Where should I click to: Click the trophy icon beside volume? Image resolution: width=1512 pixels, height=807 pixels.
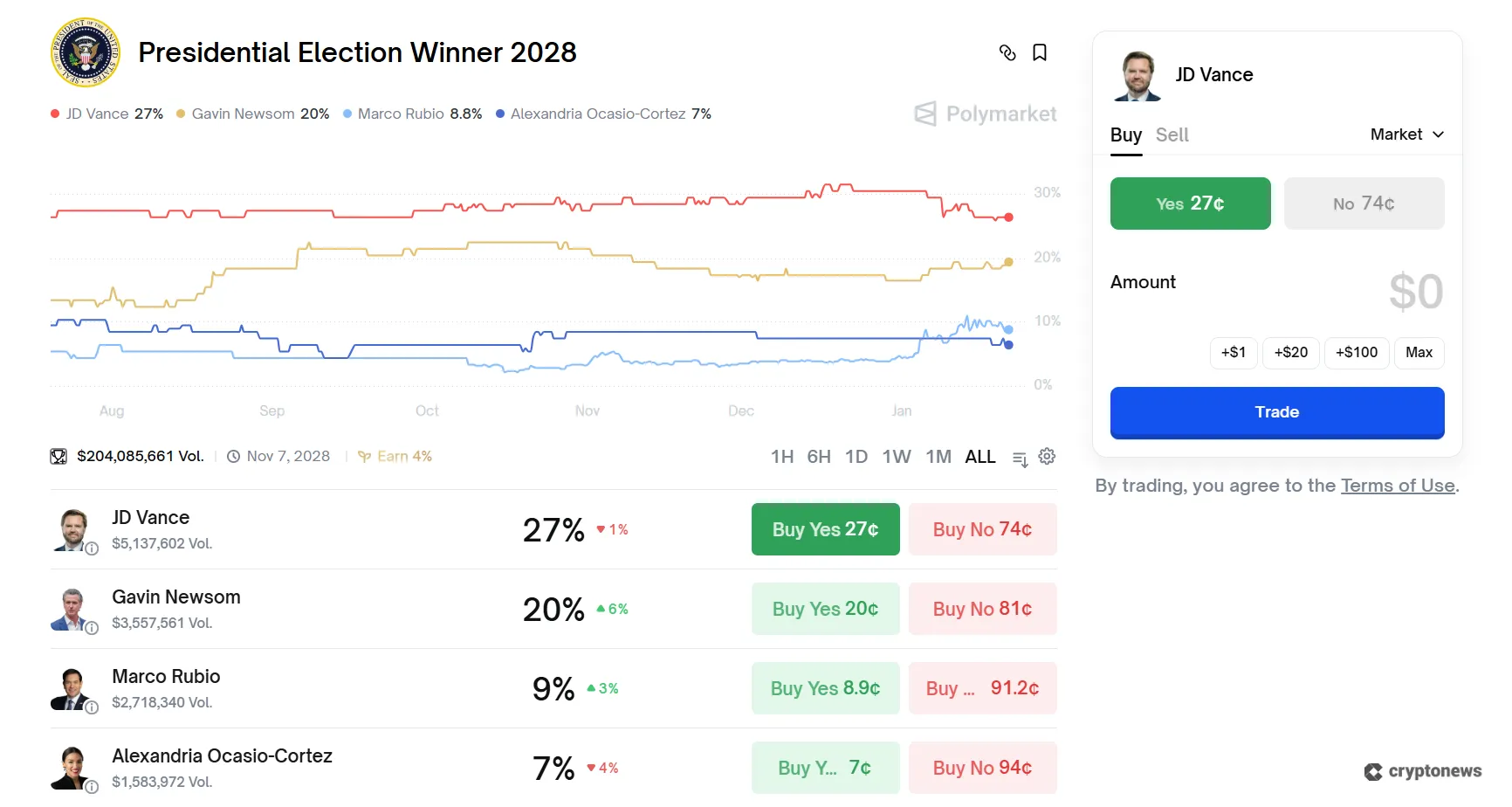[x=58, y=456]
